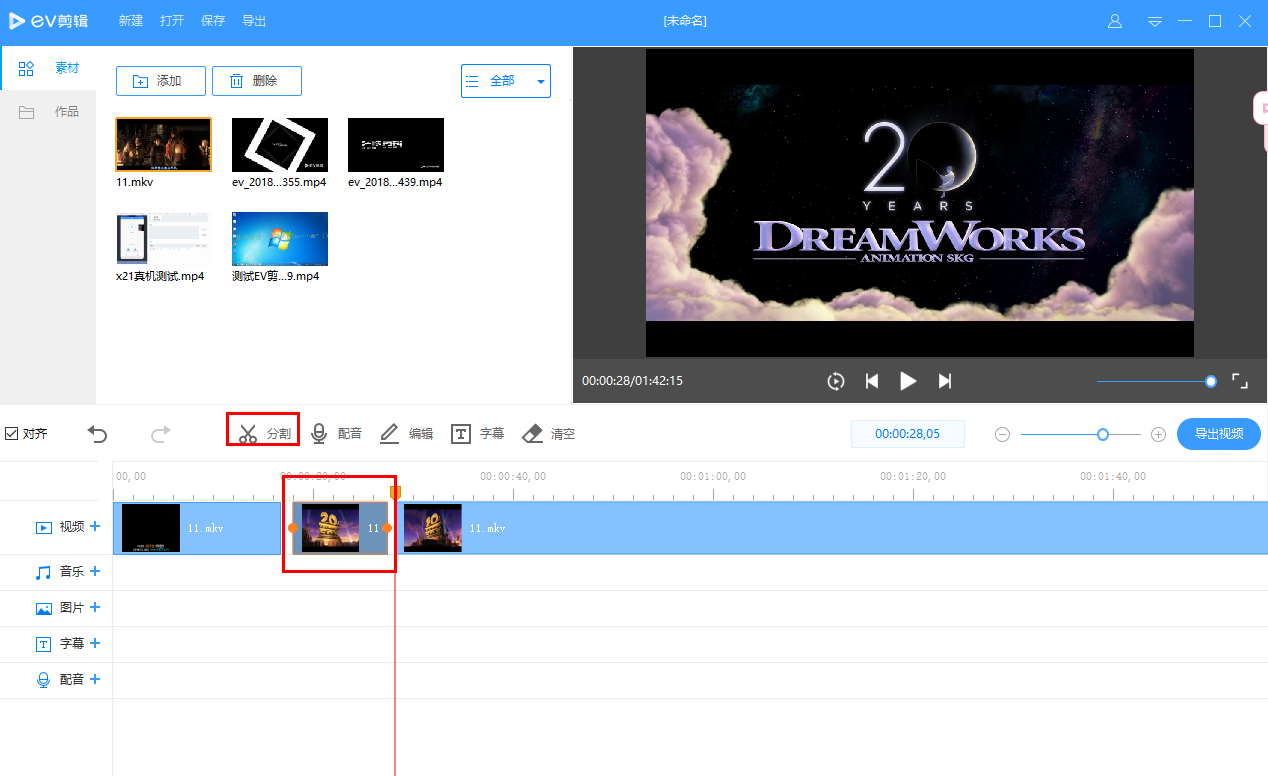Click the 添加 add media button

tap(161, 81)
